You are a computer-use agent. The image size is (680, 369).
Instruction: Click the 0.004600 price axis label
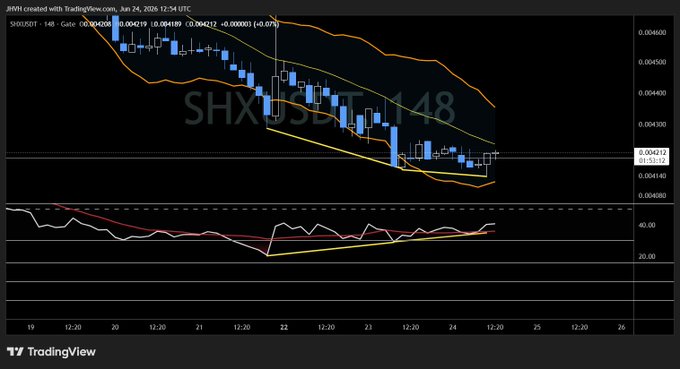(x=652, y=33)
